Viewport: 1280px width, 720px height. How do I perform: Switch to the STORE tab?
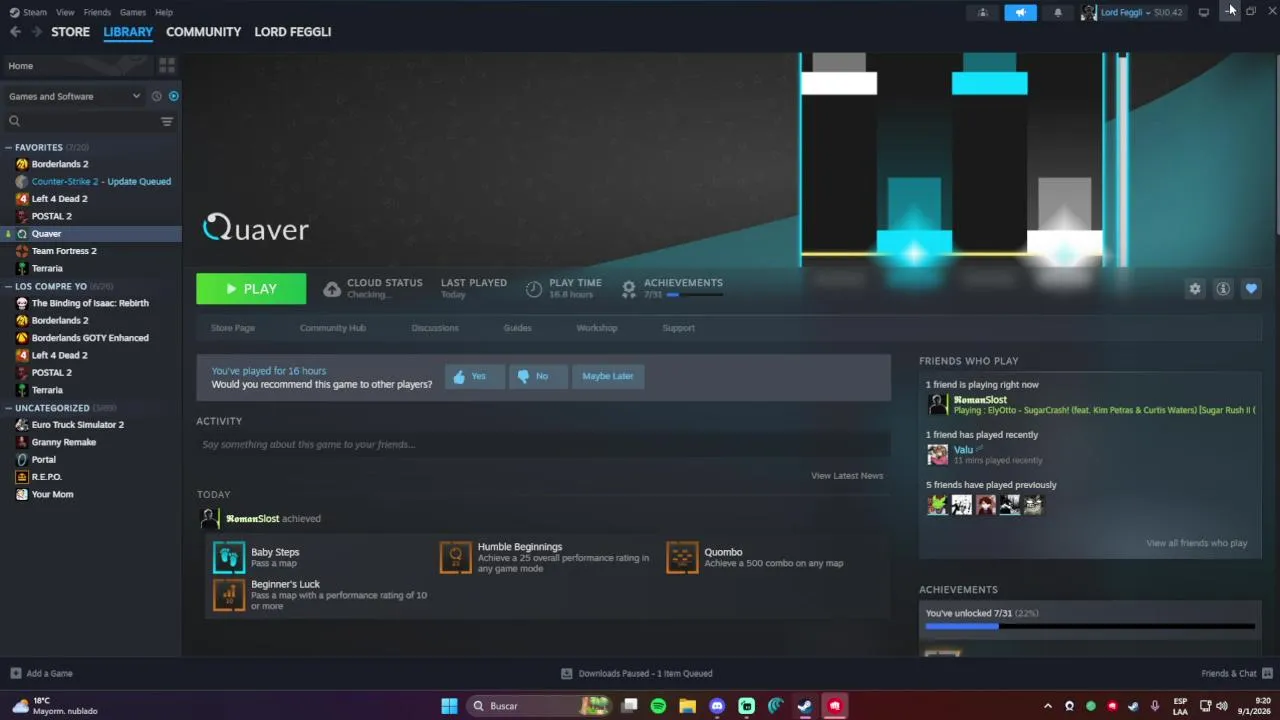coord(70,32)
